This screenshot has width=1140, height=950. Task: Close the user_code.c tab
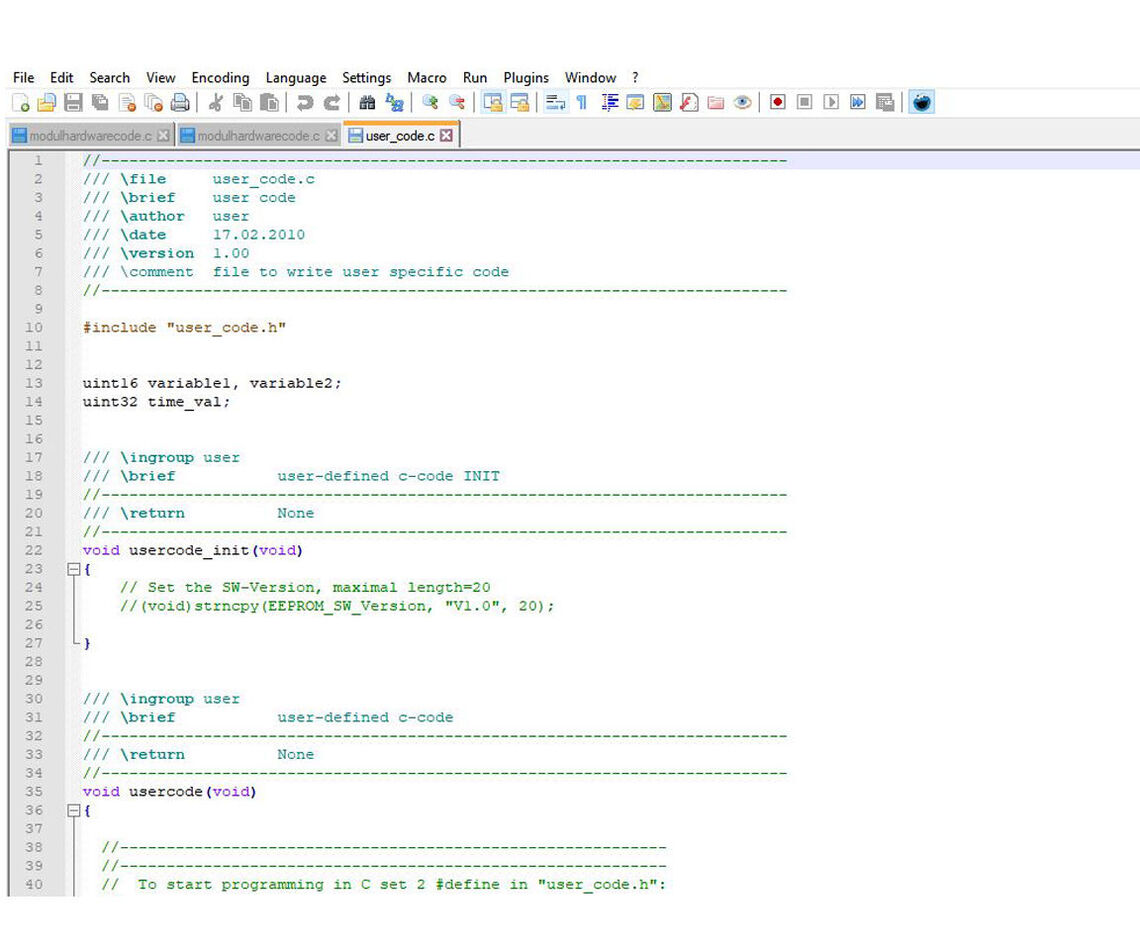point(446,133)
